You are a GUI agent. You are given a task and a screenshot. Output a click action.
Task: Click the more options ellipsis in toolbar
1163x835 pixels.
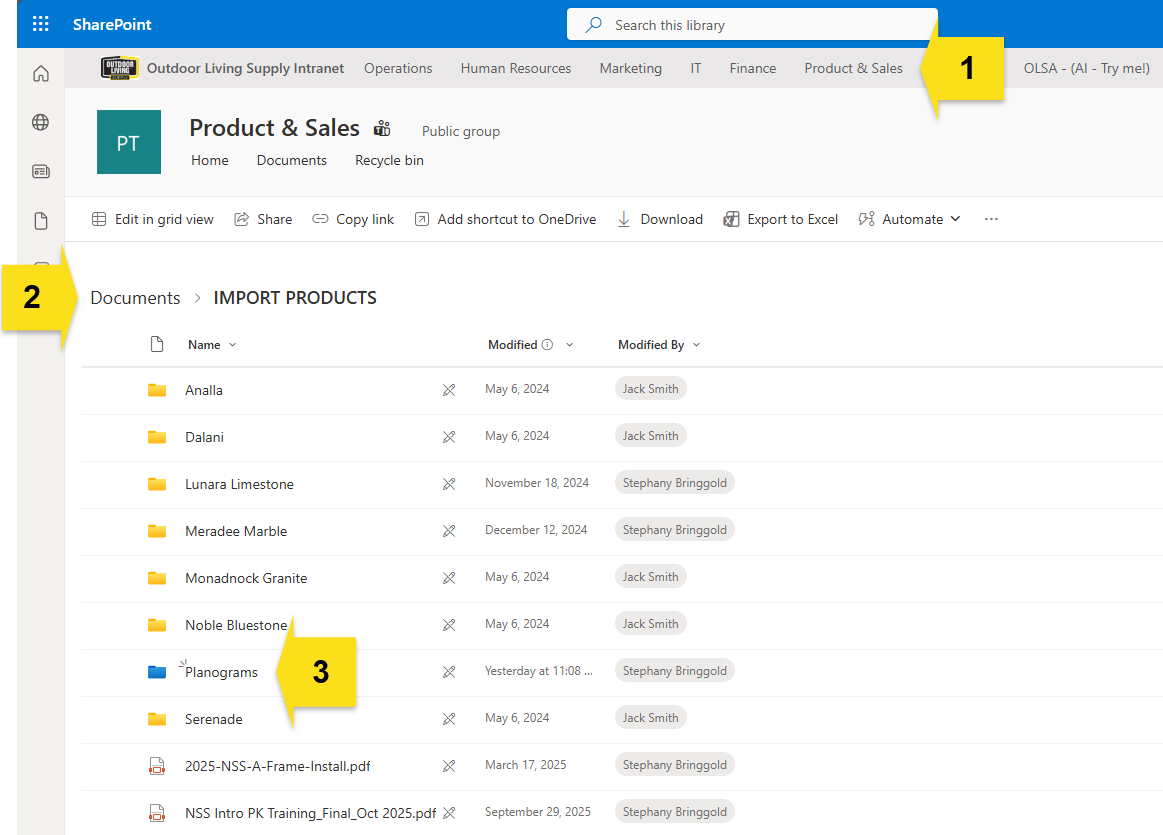pyautogui.click(x=991, y=219)
